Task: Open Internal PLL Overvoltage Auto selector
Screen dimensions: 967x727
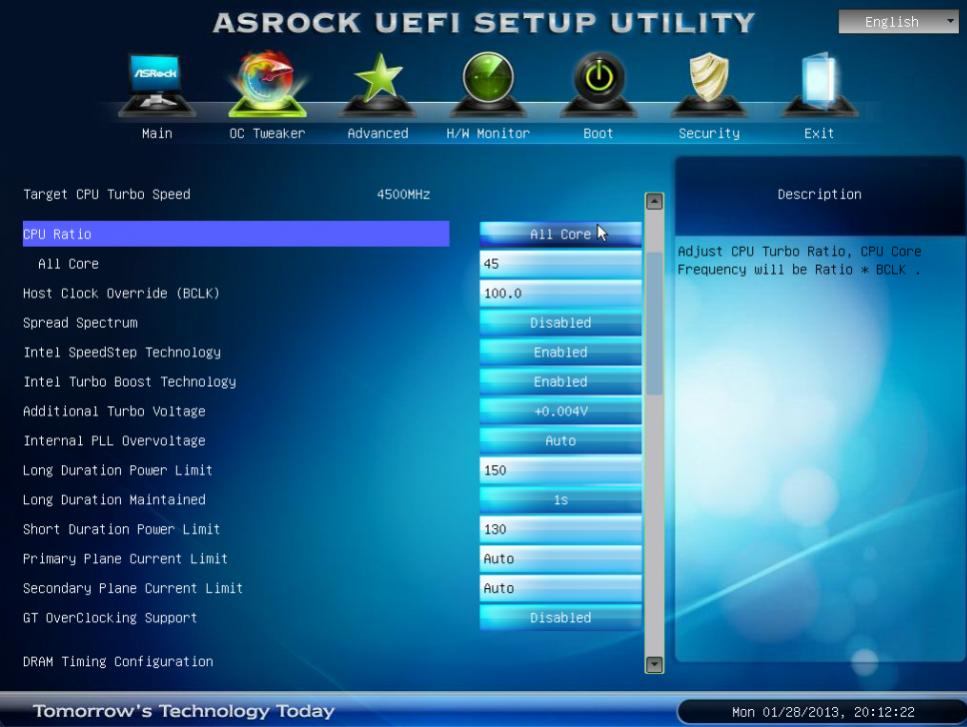Action: (561, 441)
